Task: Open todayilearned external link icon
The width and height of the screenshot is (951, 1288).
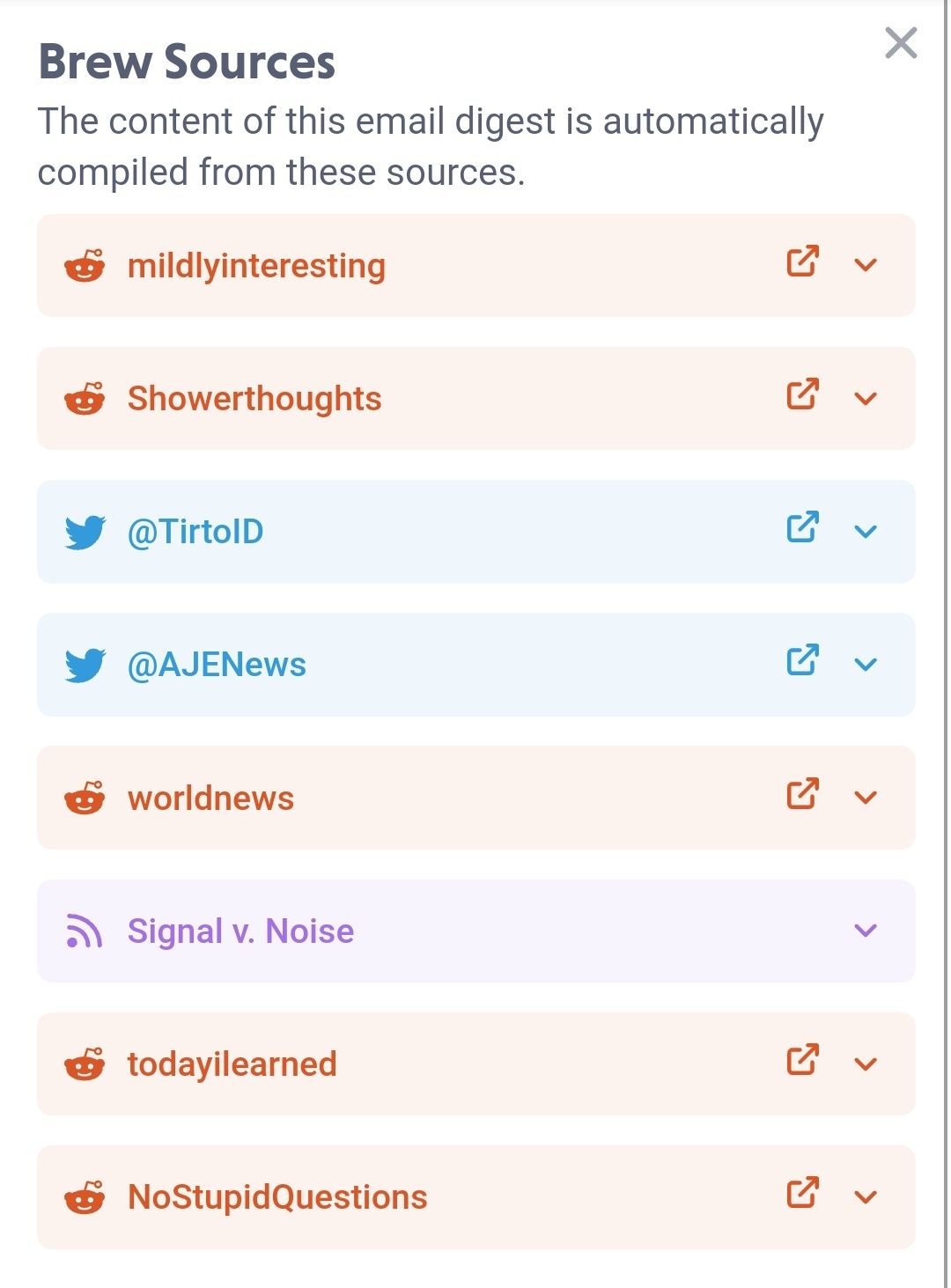Action: (x=802, y=1060)
